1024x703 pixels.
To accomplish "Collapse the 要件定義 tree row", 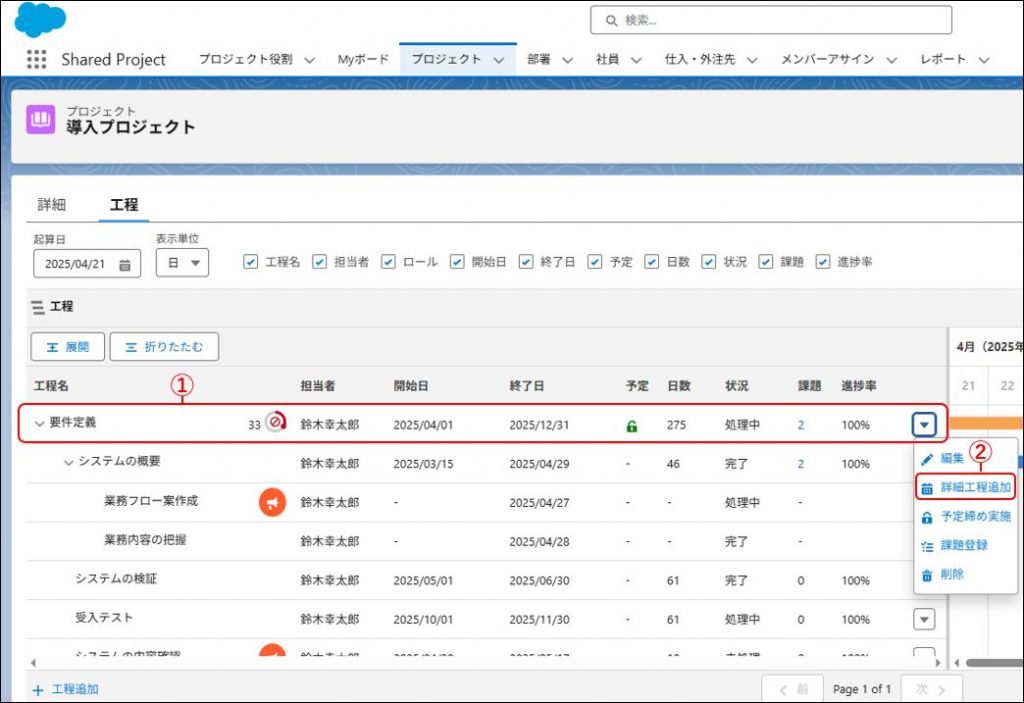I will click(40, 424).
